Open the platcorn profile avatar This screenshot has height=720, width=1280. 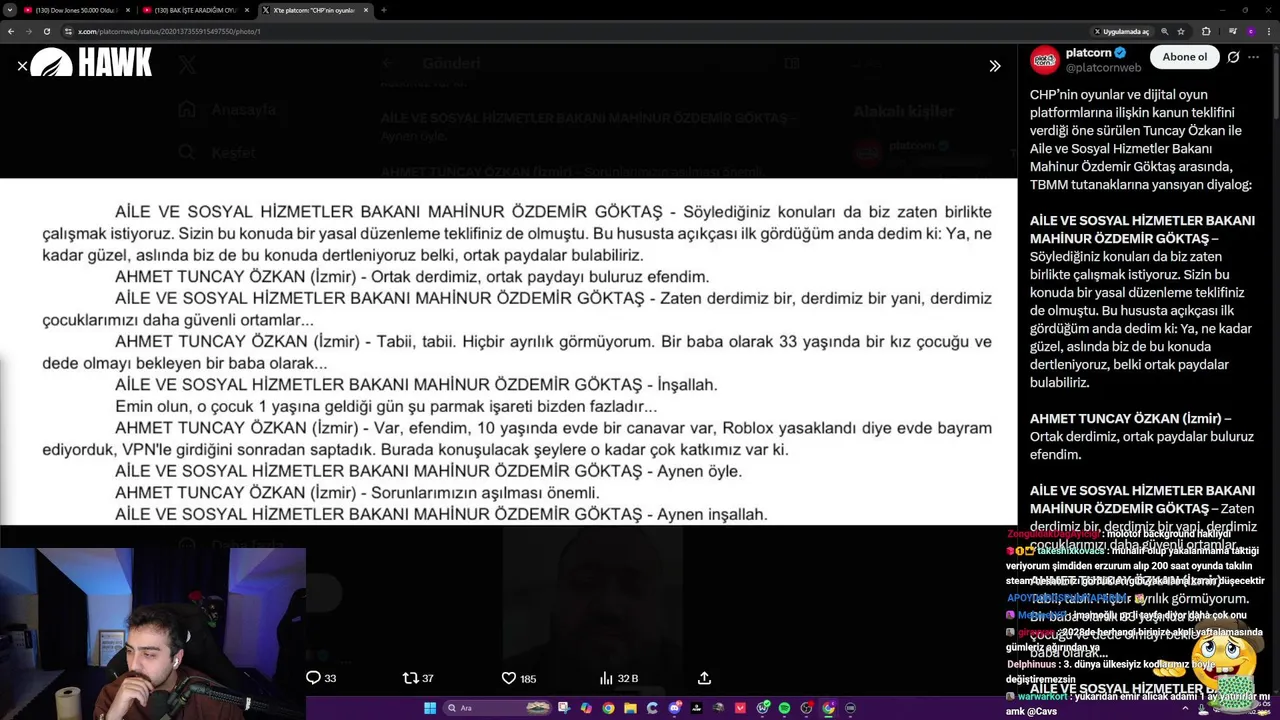1045,60
